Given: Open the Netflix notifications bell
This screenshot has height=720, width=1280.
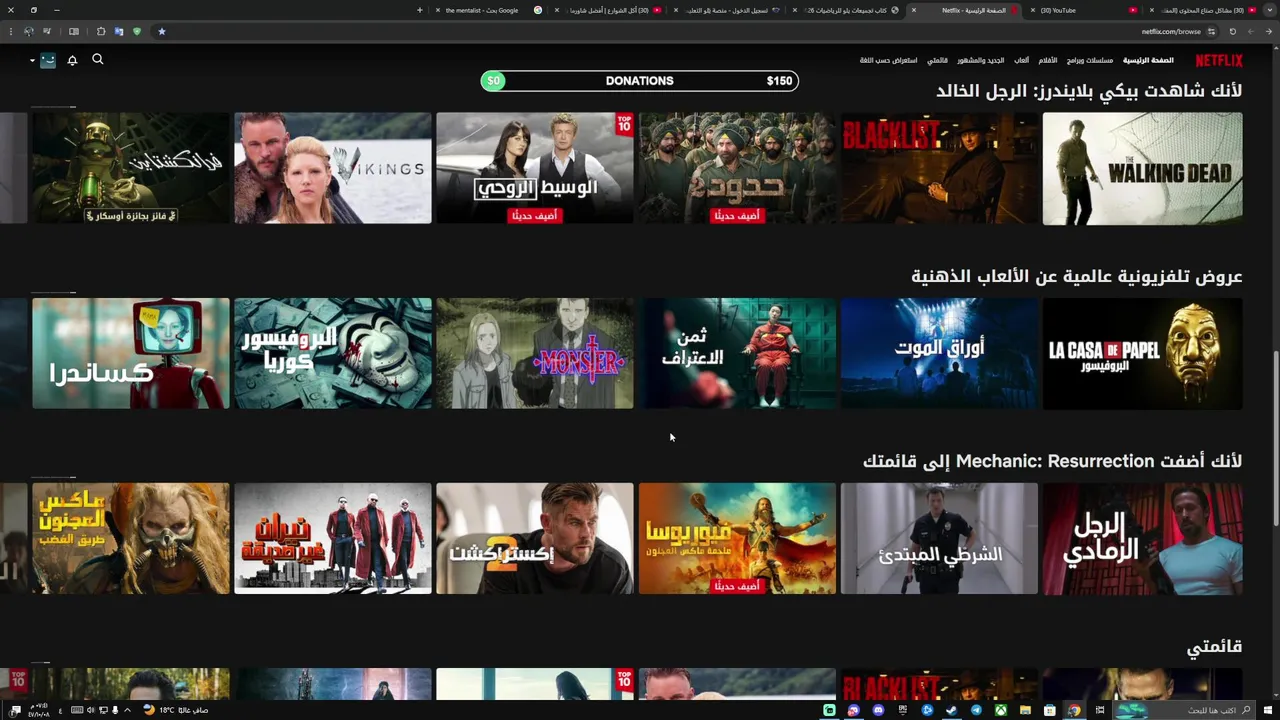Looking at the screenshot, I should point(72,60).
